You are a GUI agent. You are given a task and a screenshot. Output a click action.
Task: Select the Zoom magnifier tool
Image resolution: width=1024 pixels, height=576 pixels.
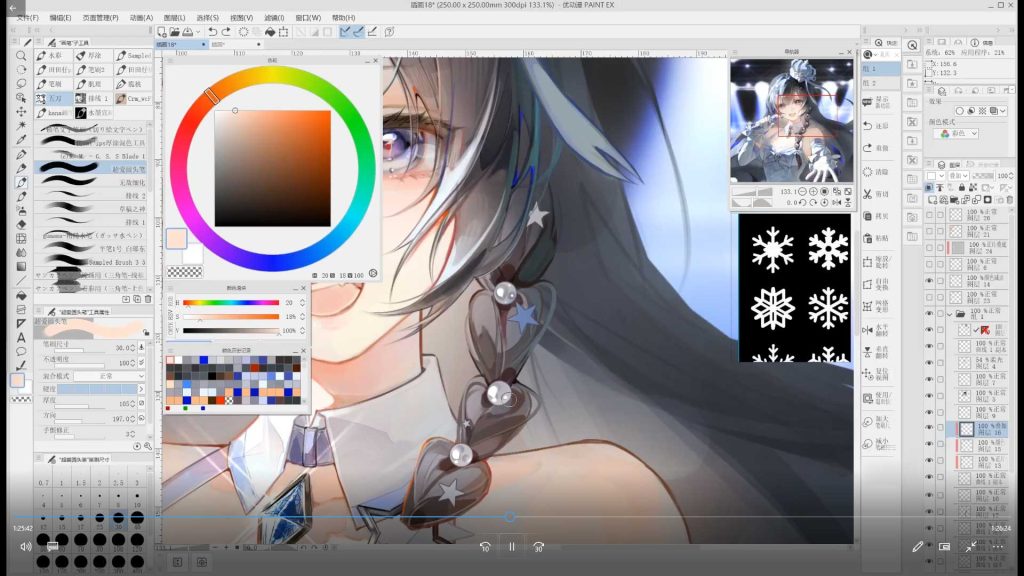[x=21, y=56]
